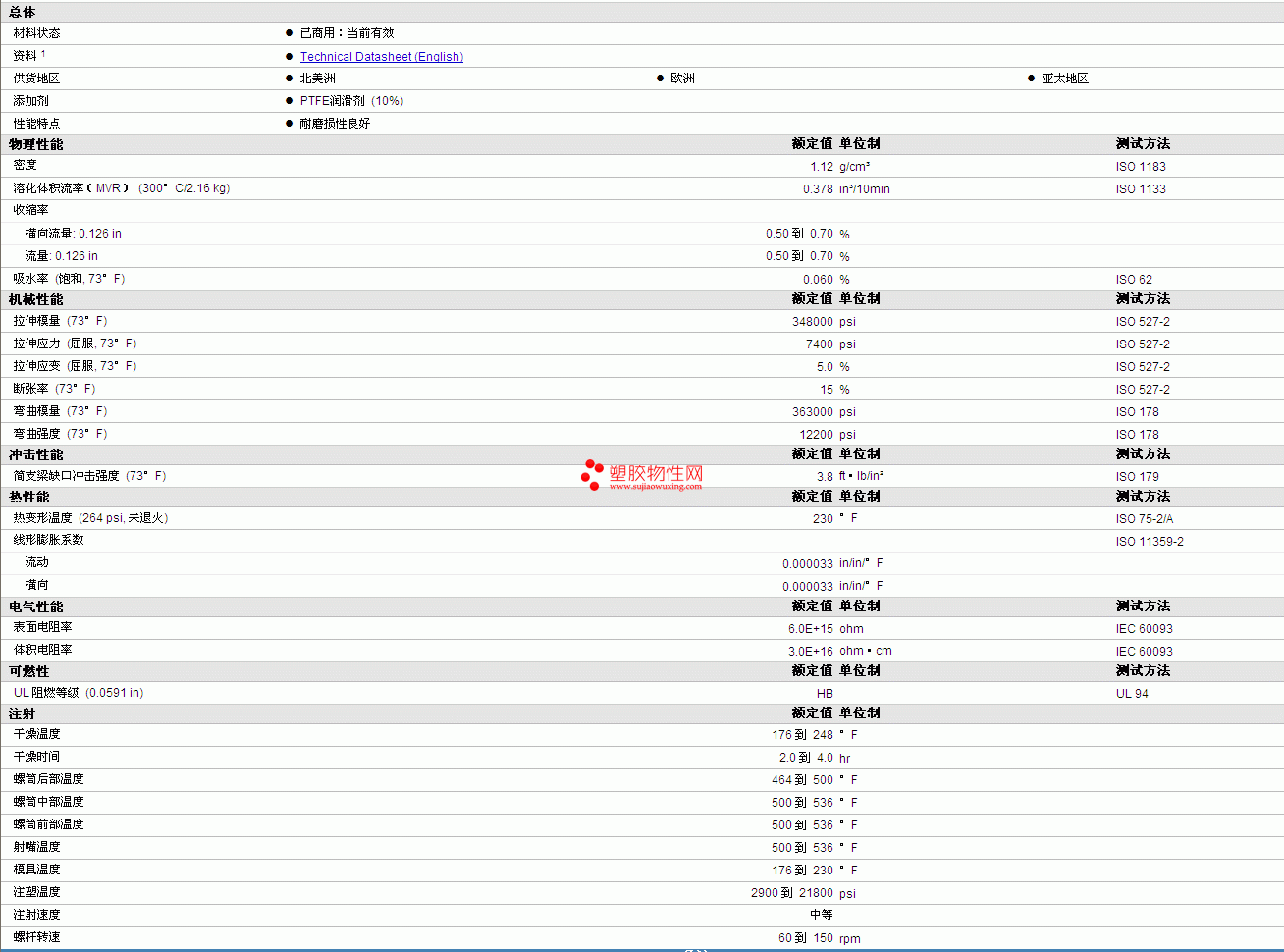Click the ISO 1183 test method
Screen dimensions: 1284x952
click(x=1141, y=167)
